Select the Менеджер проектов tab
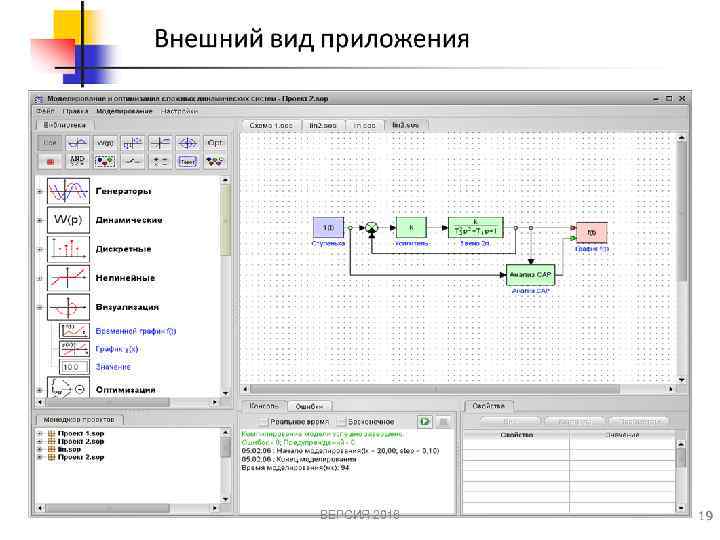This screenshot has width=720, height=540. (79, 420)
